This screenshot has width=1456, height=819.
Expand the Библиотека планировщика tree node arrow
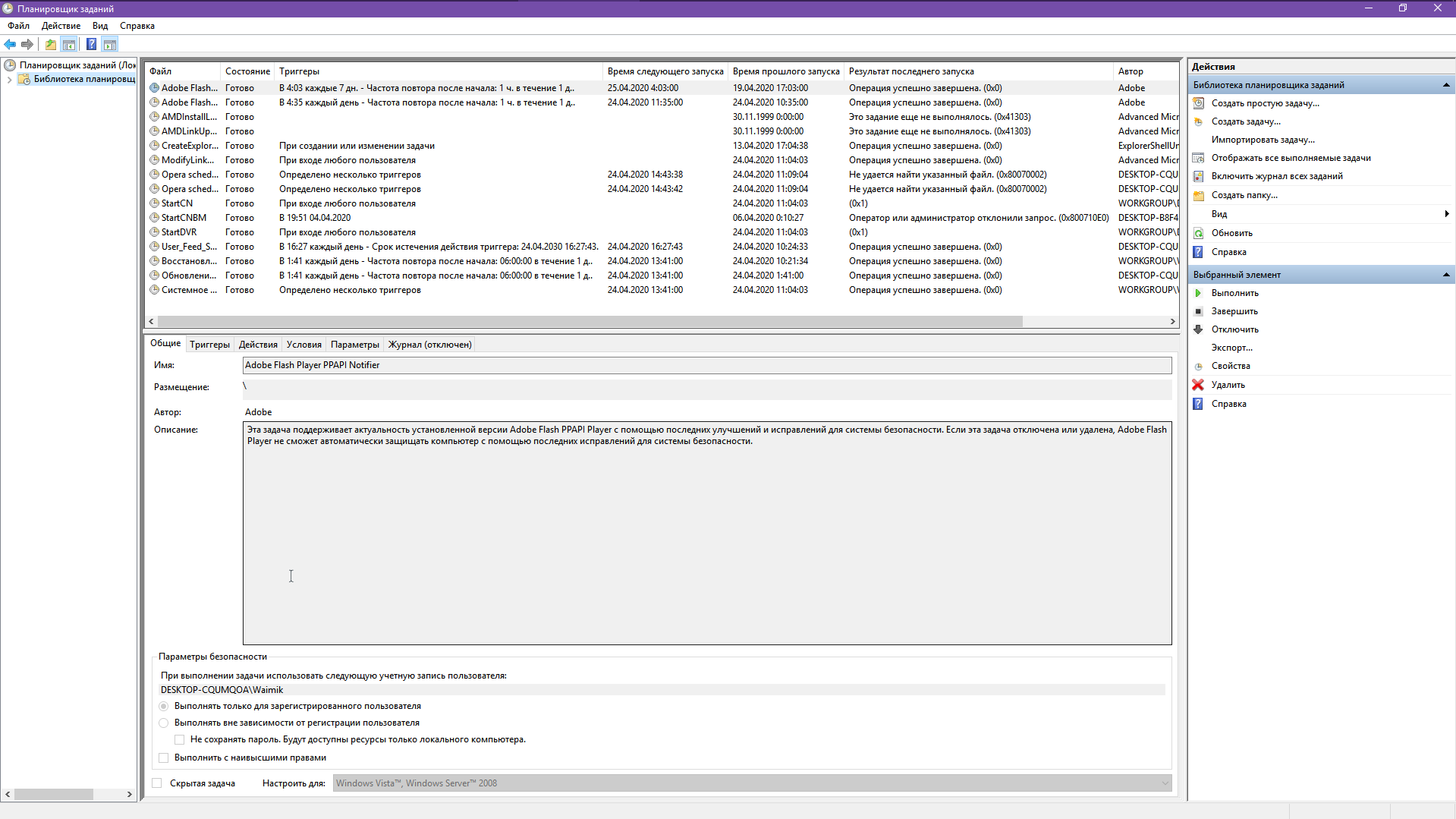click(x=9, y=79)
